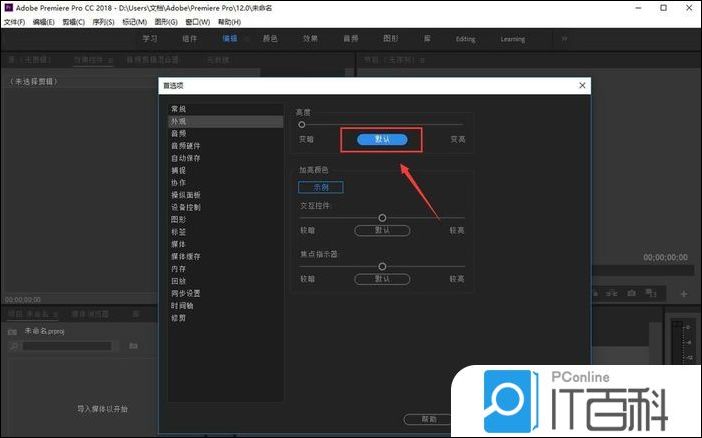Click the 示例 highlight color sample box

(x=321, y=187)
